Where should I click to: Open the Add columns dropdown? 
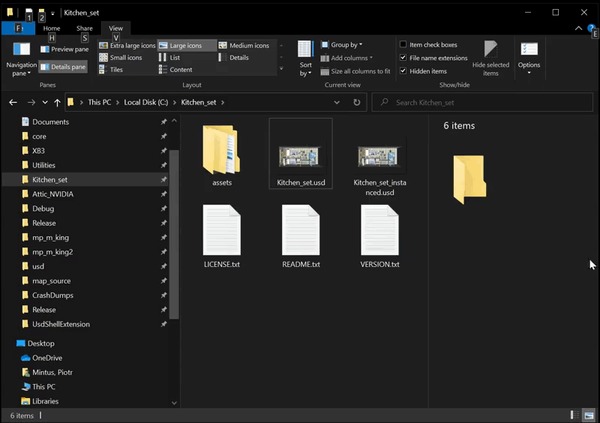point(347,58)
